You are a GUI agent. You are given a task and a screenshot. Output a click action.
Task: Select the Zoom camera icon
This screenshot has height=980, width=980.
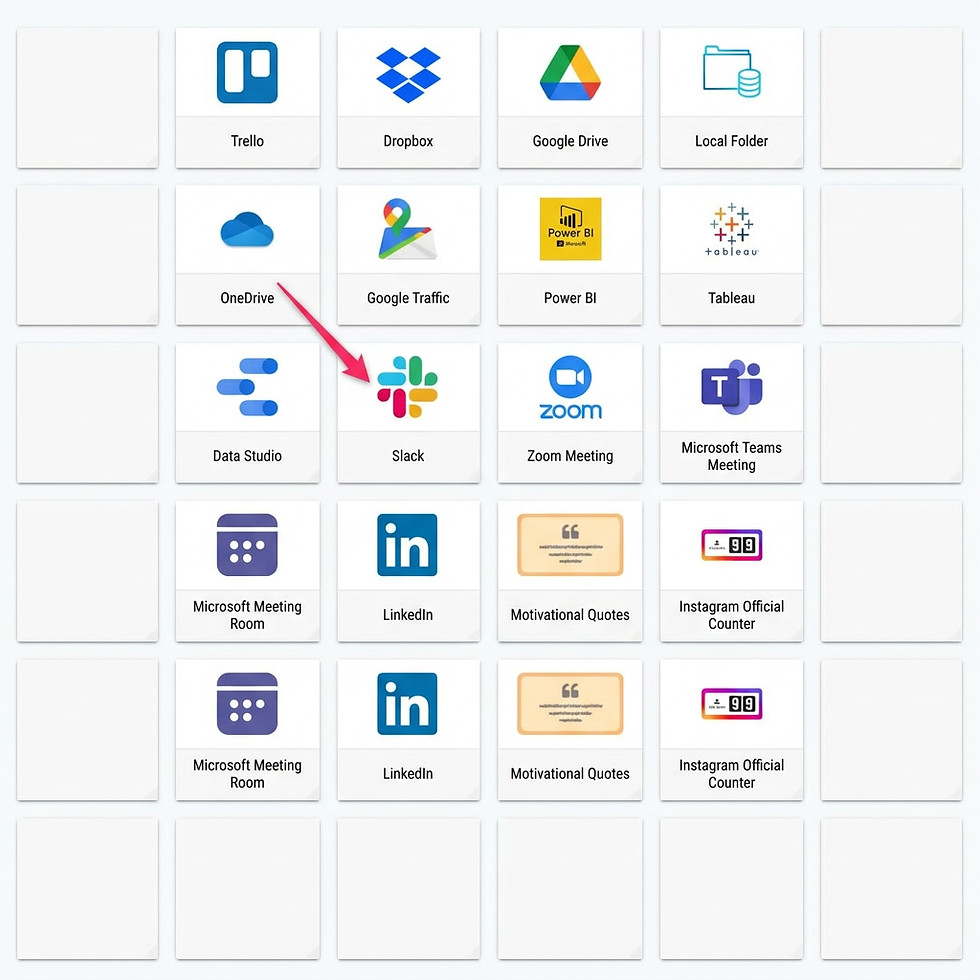pos(570,387)
